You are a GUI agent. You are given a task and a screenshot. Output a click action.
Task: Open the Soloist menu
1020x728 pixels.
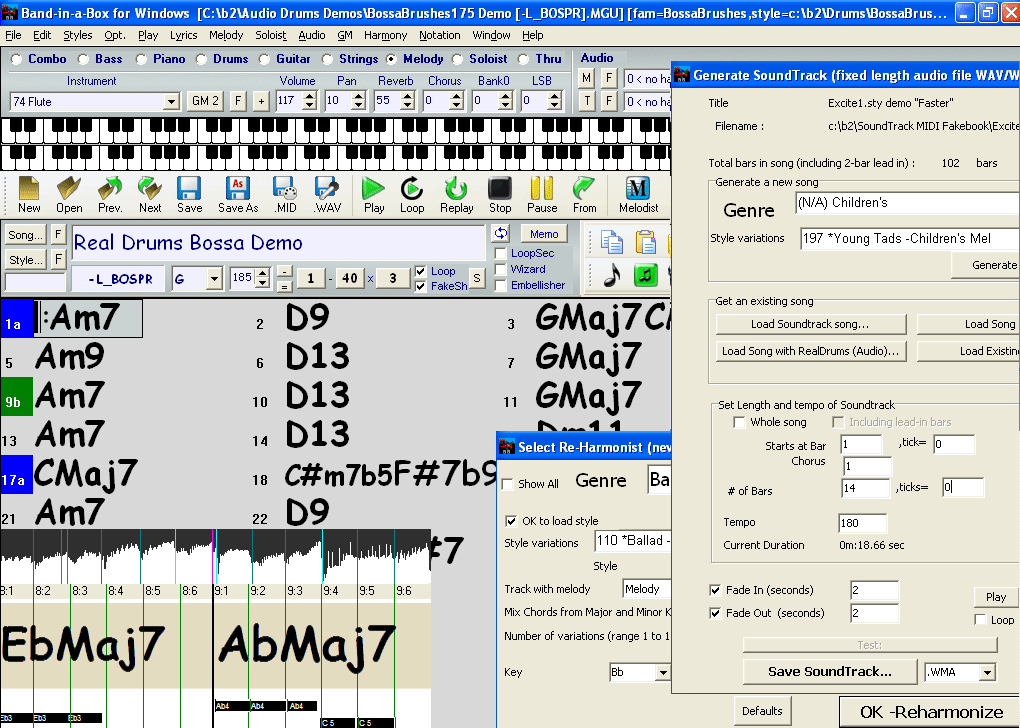[270, 35]
